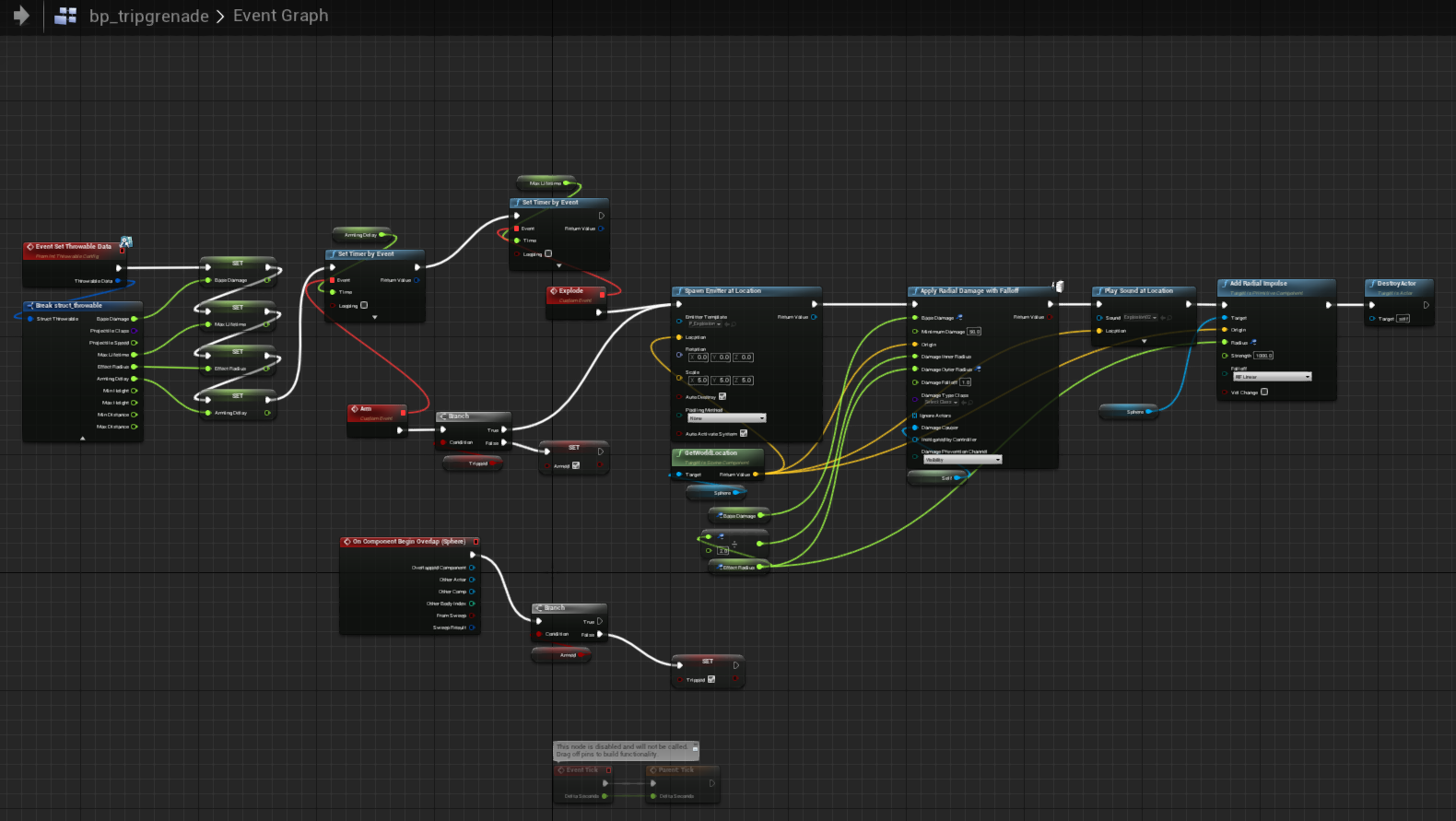Select the Arming Delay SET node header
Image resolution: width=1456 pixels, height=821 pixels.
238,395
